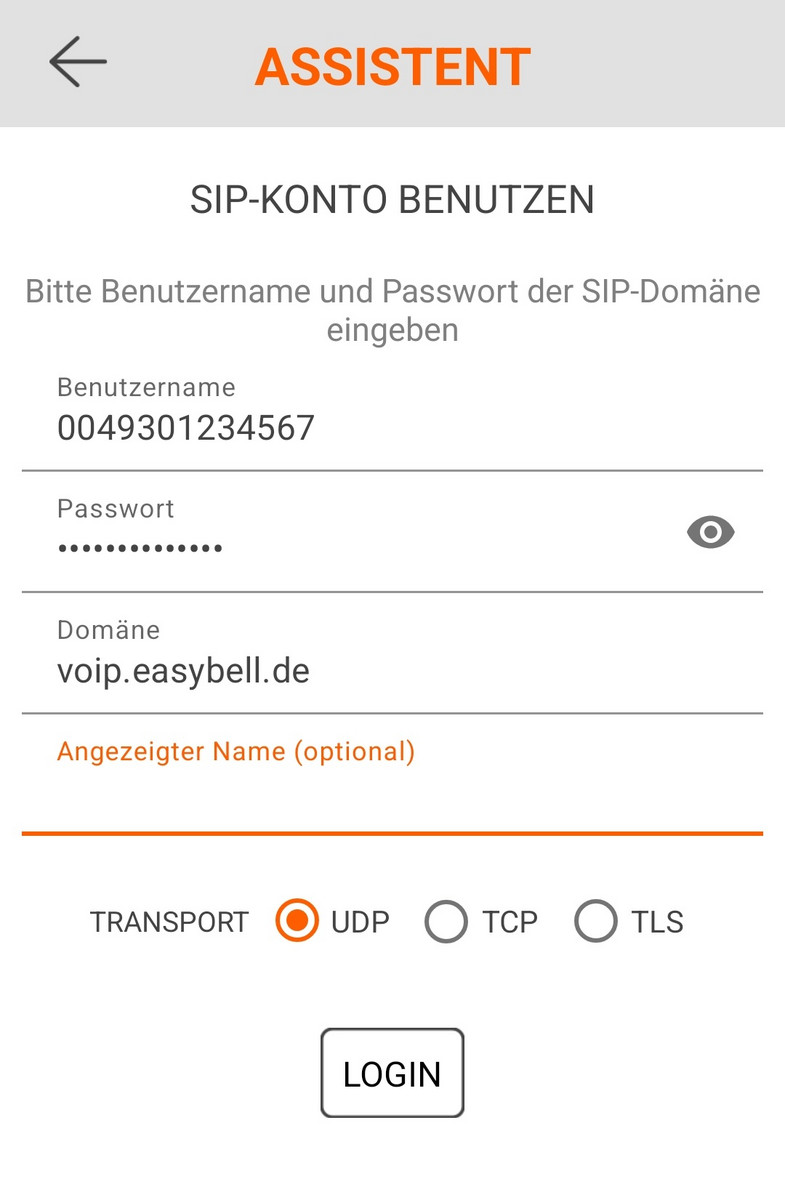Go back using the arrow icon

(78, 62)
